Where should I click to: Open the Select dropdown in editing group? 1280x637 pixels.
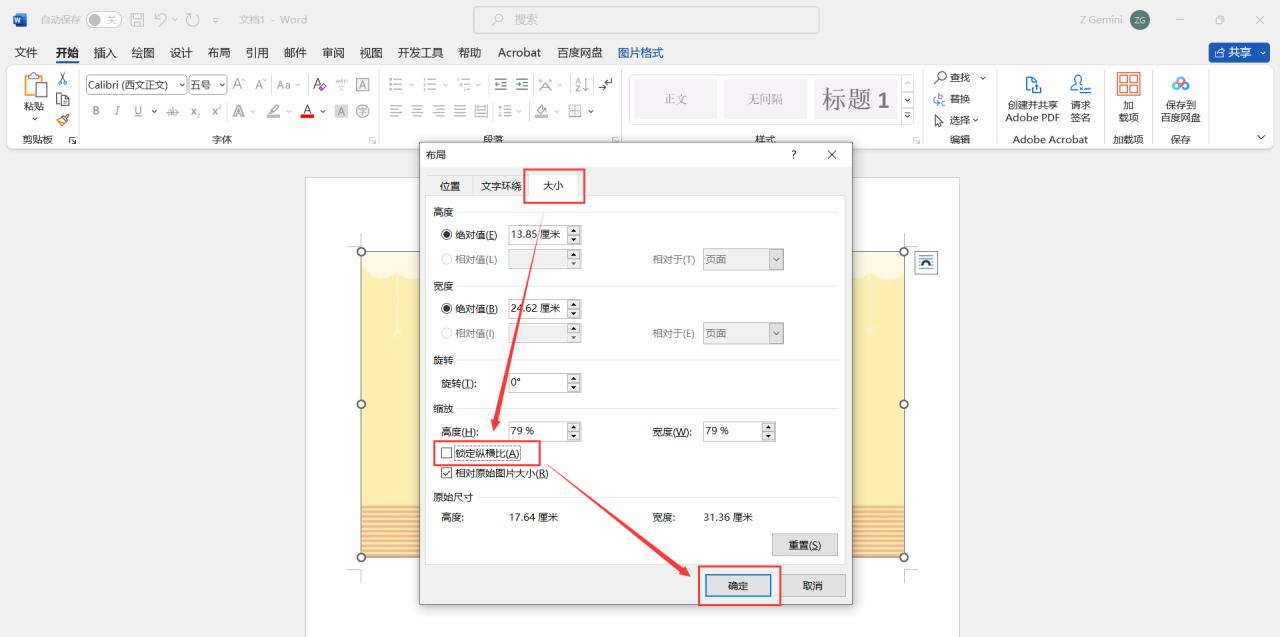pyautogui.click(x=975, y=120)
